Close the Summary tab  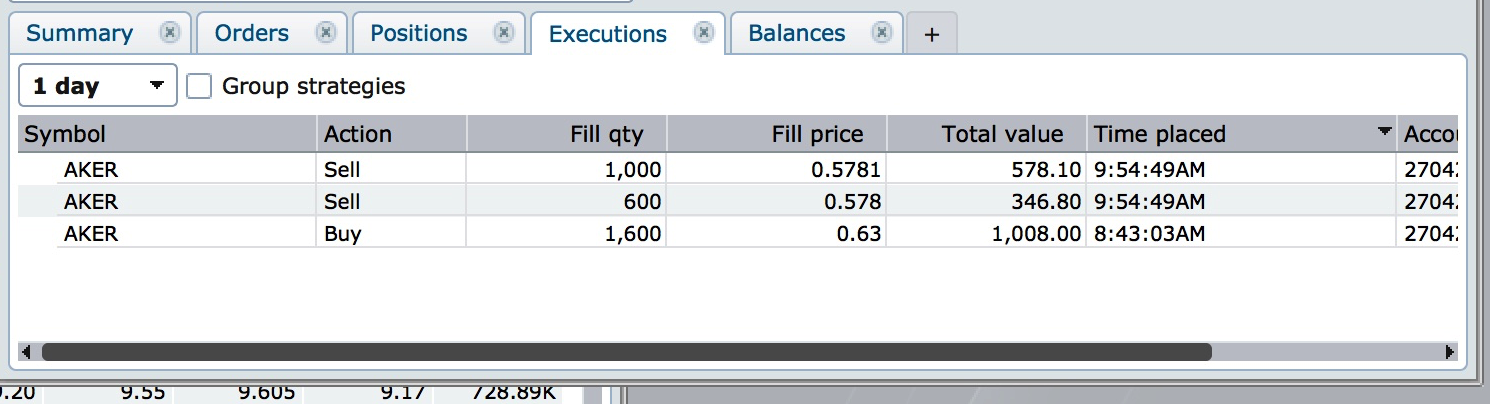(170, 33)
